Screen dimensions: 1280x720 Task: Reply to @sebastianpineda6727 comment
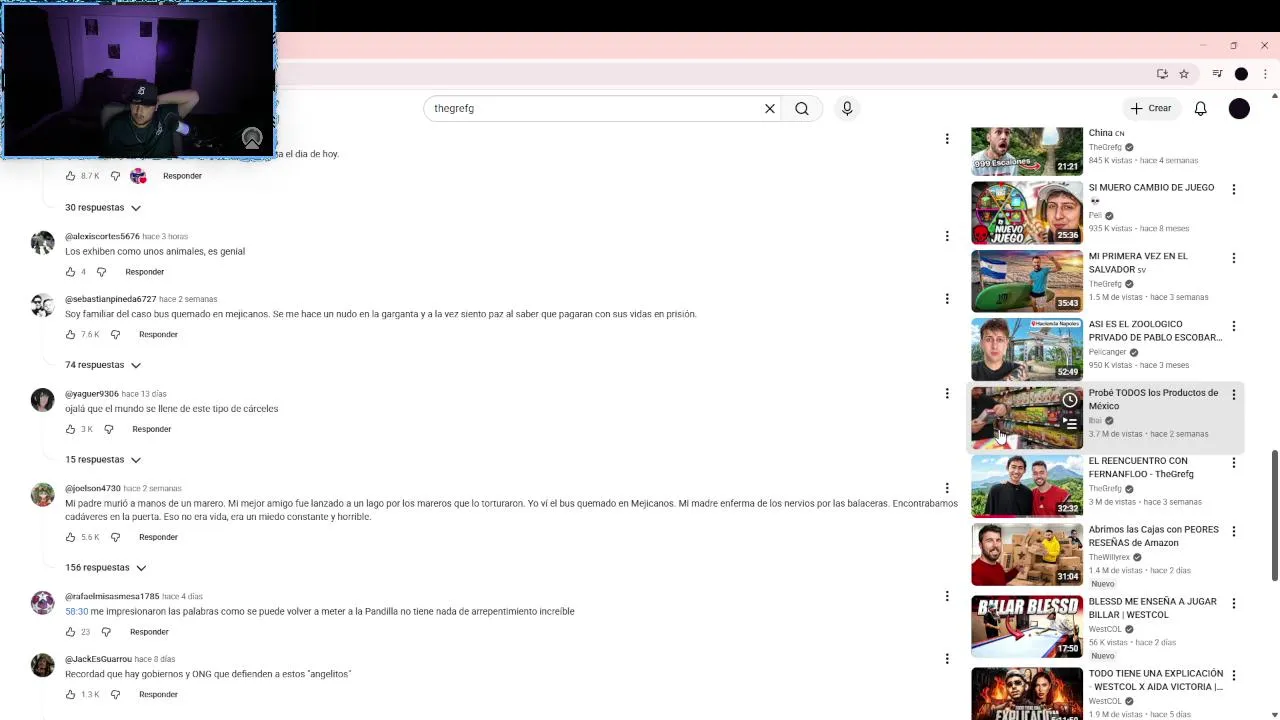pos(158,334)
